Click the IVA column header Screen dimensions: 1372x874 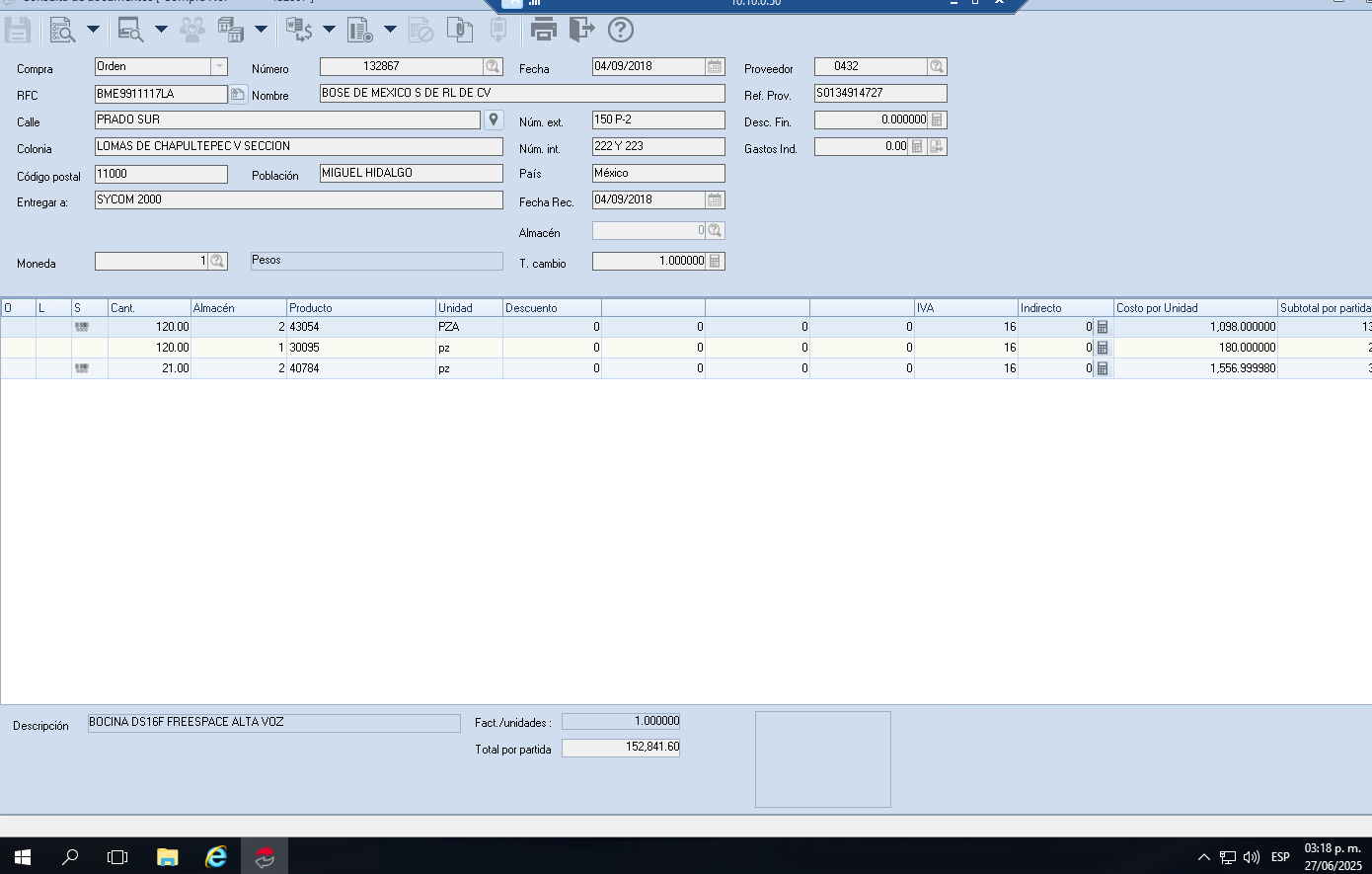[x=966, y=308]
